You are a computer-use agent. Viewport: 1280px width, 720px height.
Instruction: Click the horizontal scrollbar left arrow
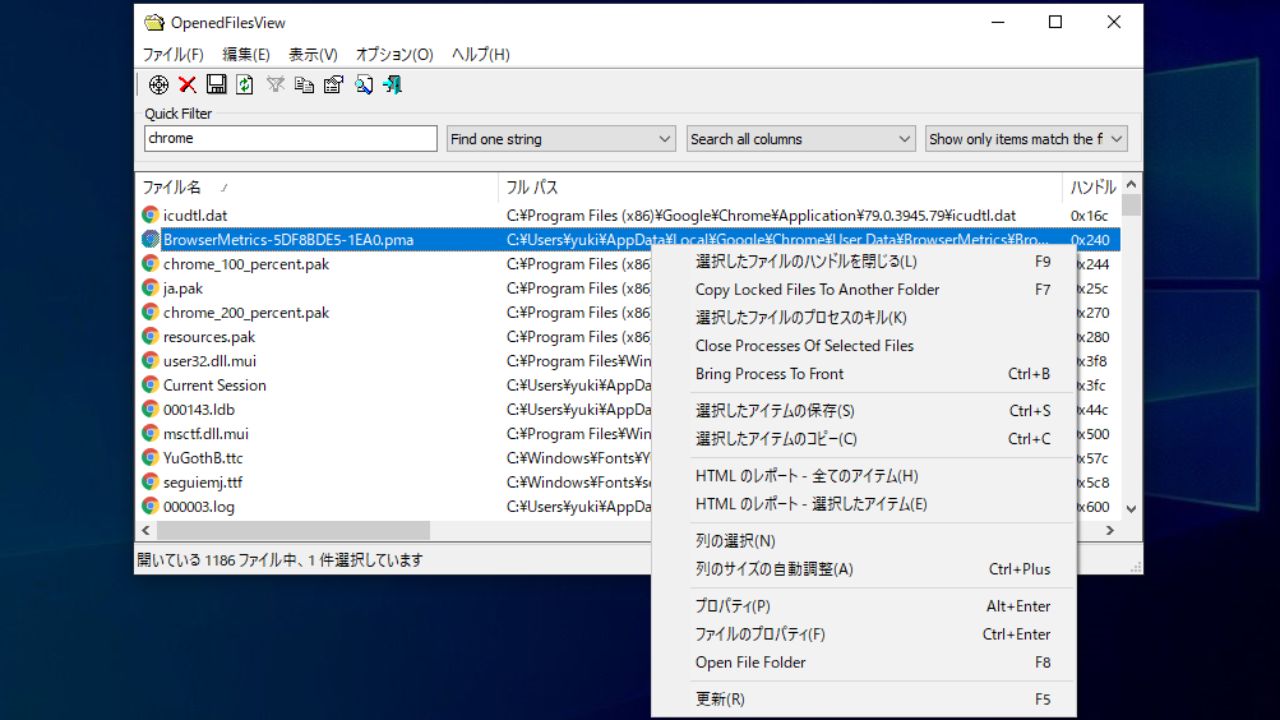[145, 530]
